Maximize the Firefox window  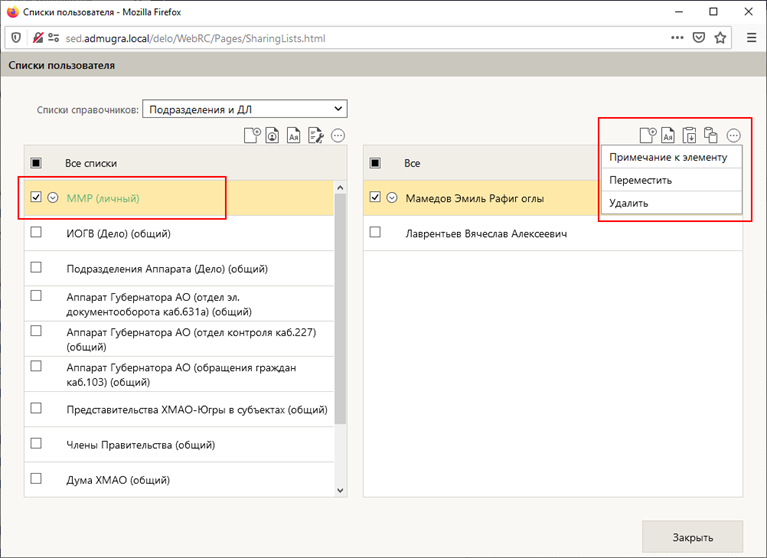(713, 12)
